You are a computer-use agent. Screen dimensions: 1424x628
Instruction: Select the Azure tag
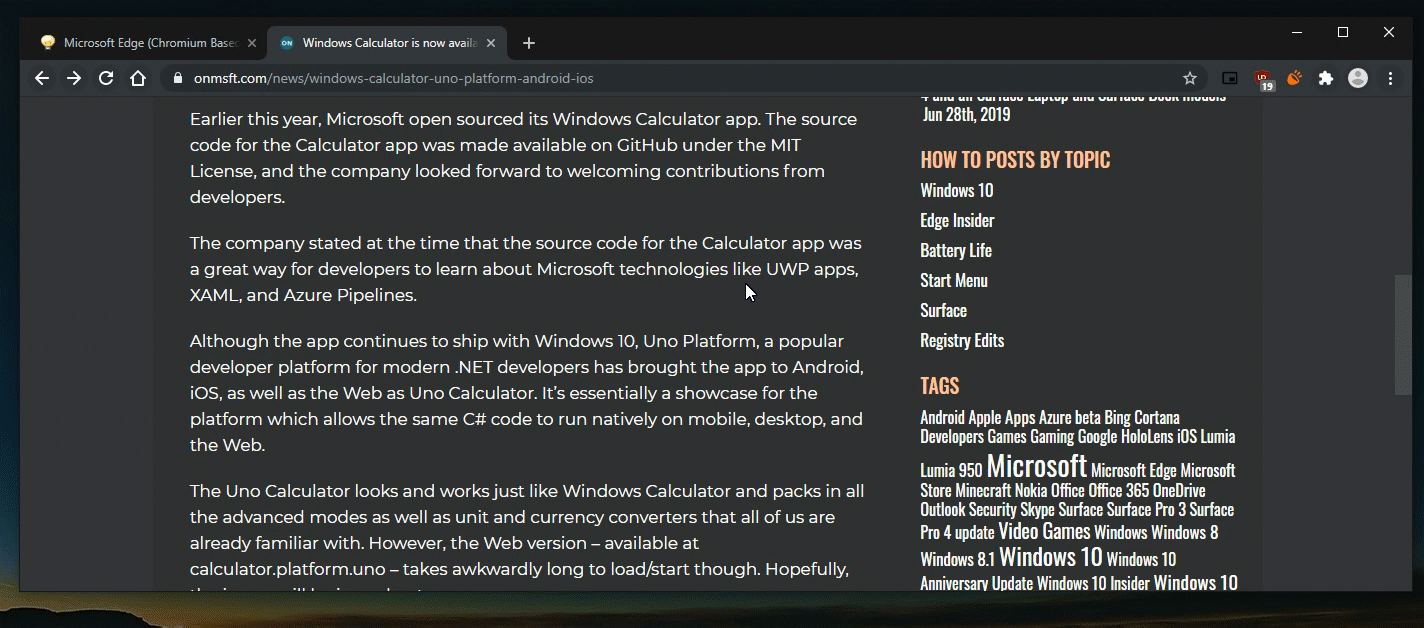tap(1055, 417)
